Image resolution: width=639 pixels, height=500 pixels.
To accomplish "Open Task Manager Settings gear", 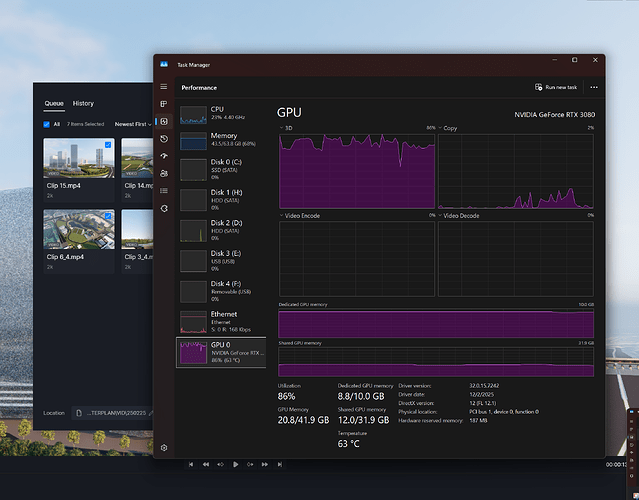I will (x=164, y=447).
